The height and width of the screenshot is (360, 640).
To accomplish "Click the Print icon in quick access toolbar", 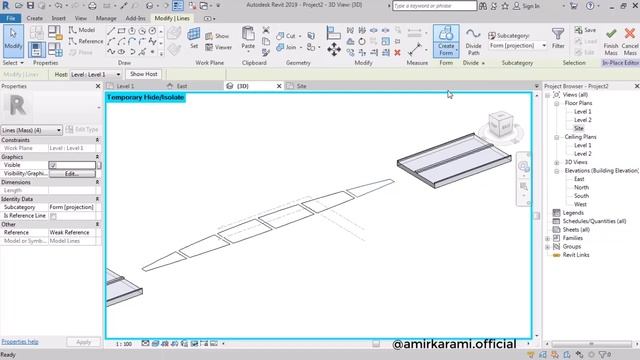I will [92, 6].
